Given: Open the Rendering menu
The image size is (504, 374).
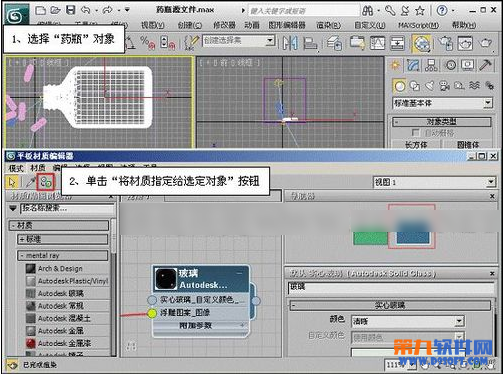Looking at the screenshot, I should [x=328, y=25].
